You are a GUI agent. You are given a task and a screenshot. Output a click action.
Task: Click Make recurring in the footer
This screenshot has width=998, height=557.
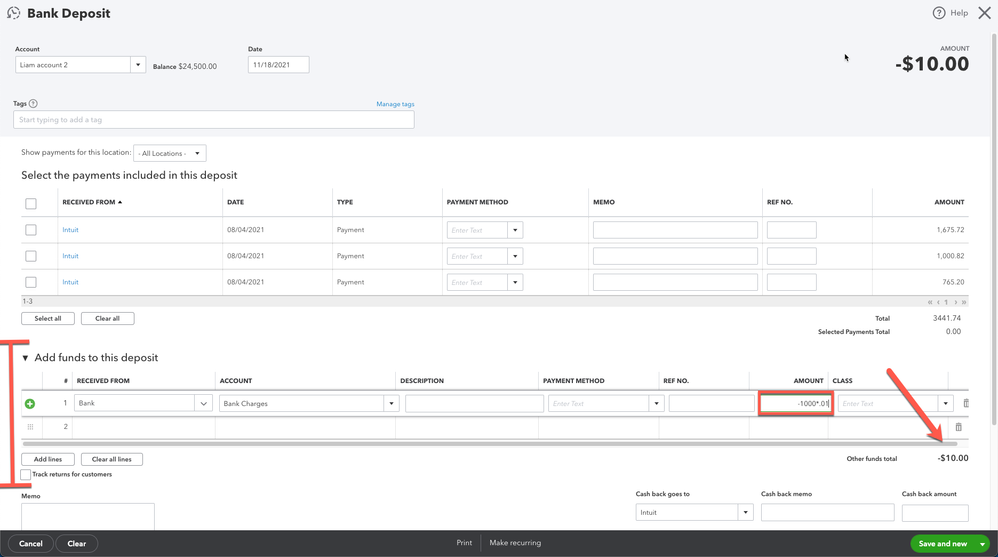(515, 543)
